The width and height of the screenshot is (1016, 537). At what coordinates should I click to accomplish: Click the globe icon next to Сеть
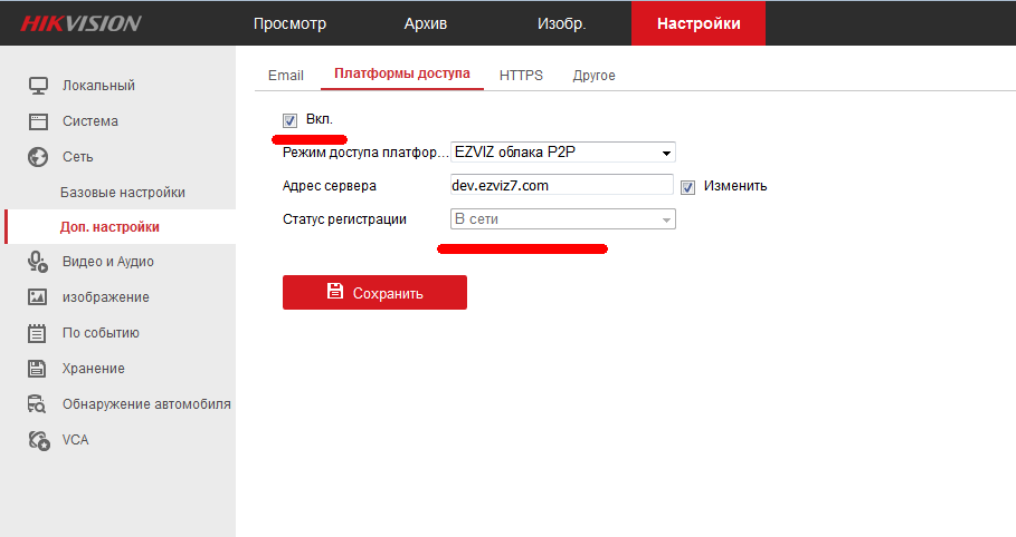(38, 157)
